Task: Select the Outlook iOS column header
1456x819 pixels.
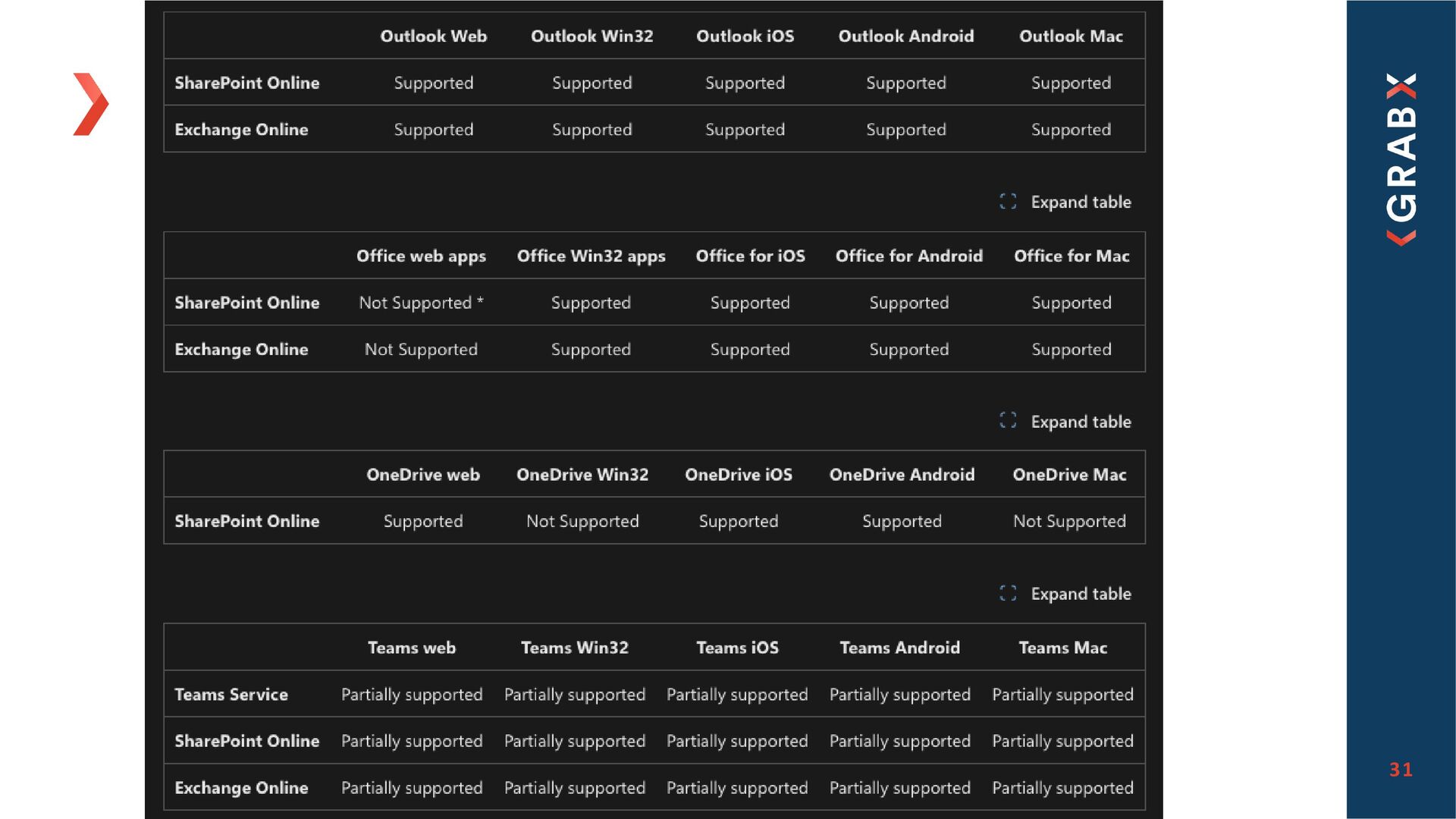Action: click(745, 36)
